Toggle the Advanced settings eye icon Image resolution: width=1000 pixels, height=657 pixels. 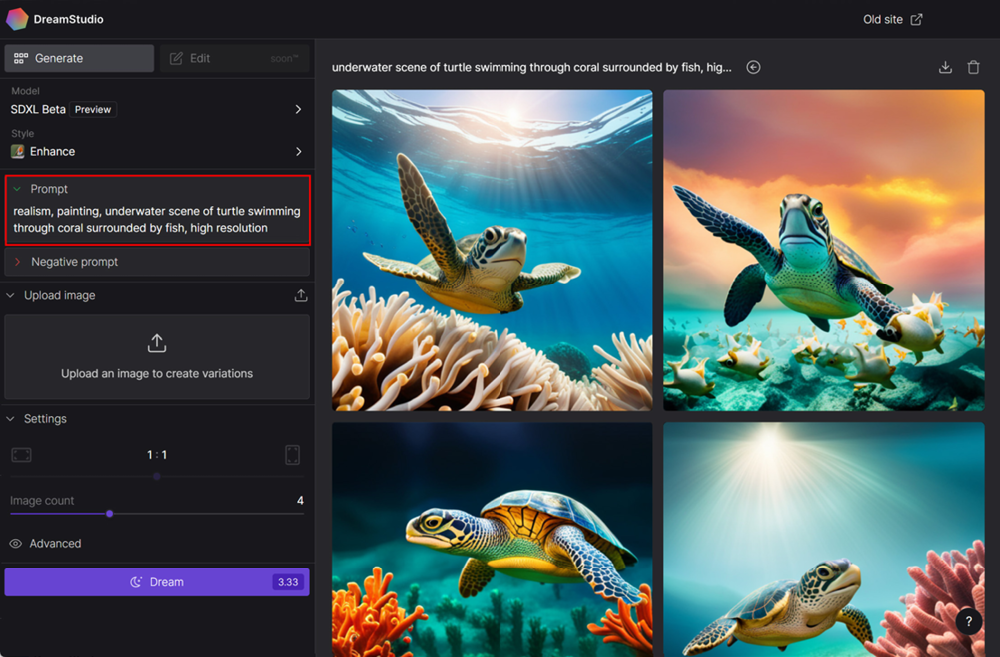coord(16,543)
